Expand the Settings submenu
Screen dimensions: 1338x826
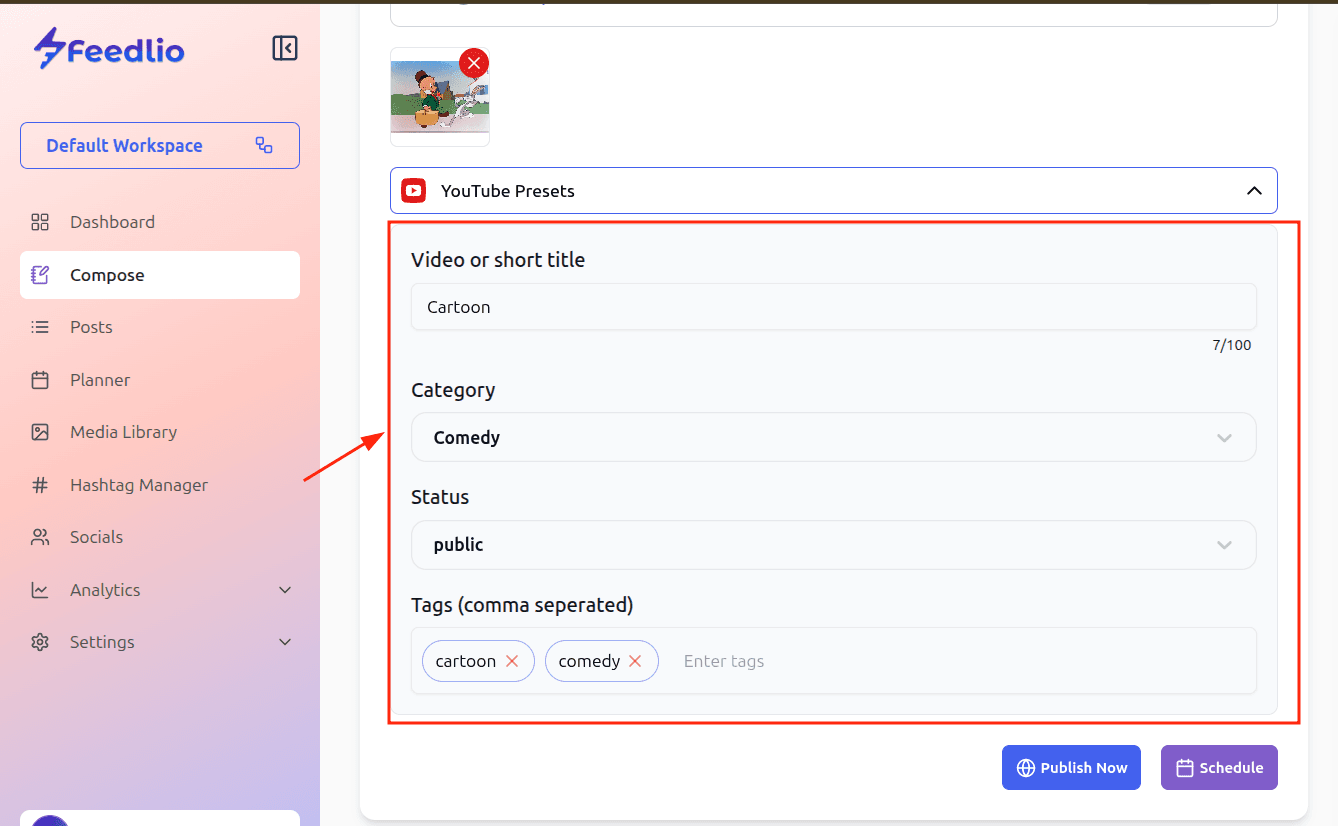click(x=285, y=642)
